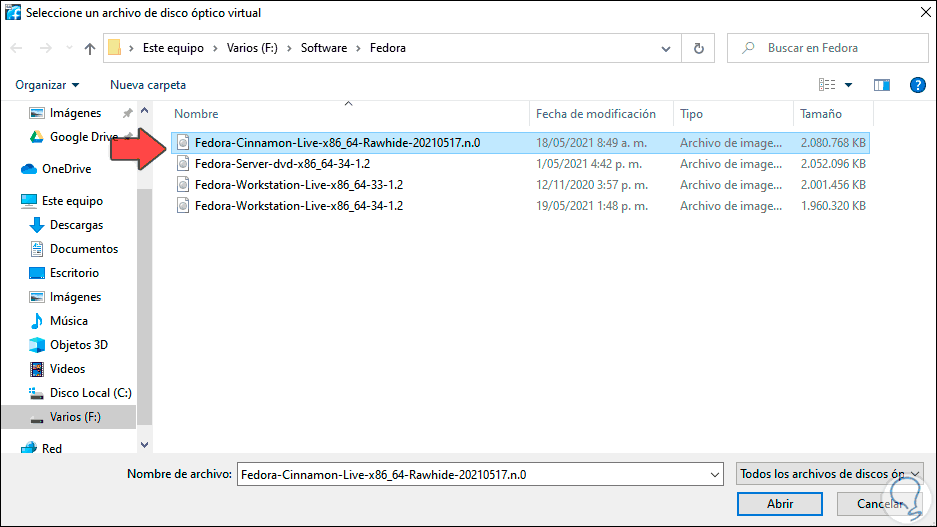Click Software in the address breadcrumb
Image resolution: width=937 pixels, height=527 pixels.
click(x=323, y=48)
